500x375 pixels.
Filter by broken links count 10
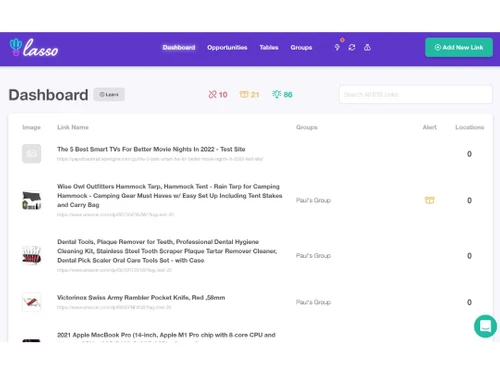pos(218,95)
